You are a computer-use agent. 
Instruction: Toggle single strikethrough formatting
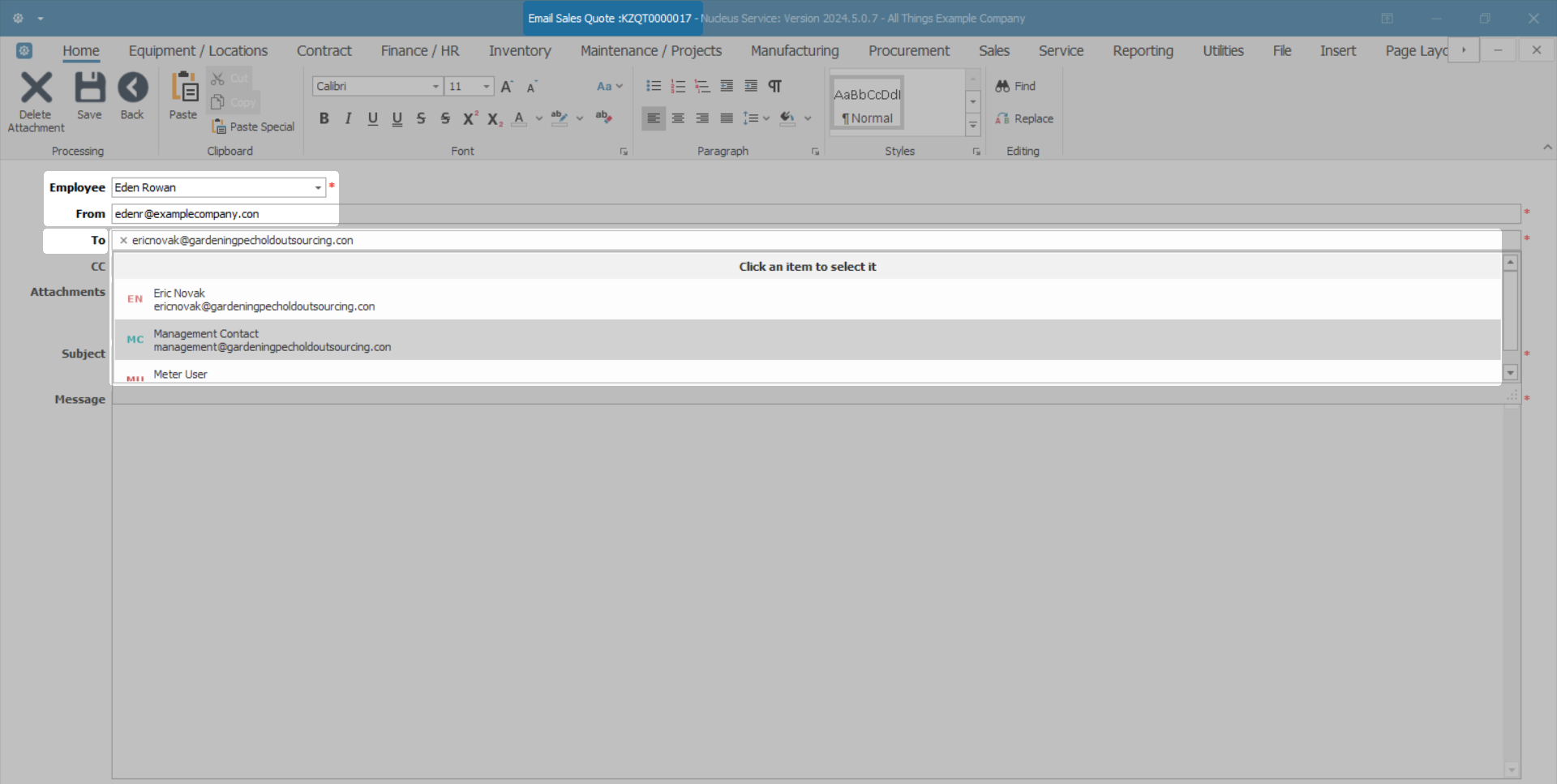[x=421, y=118]
